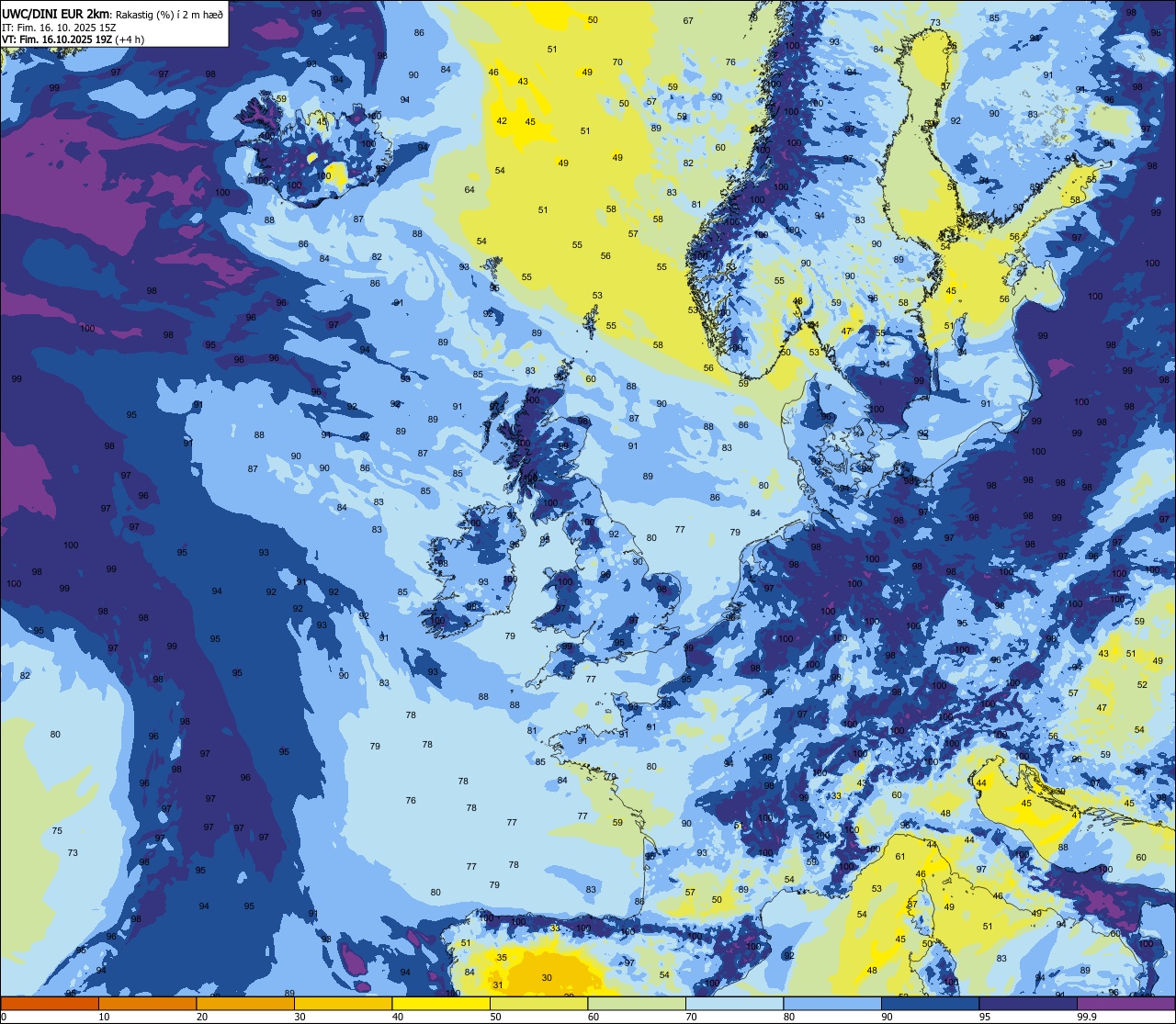Click the '95' label on the legend scale

984,1017
